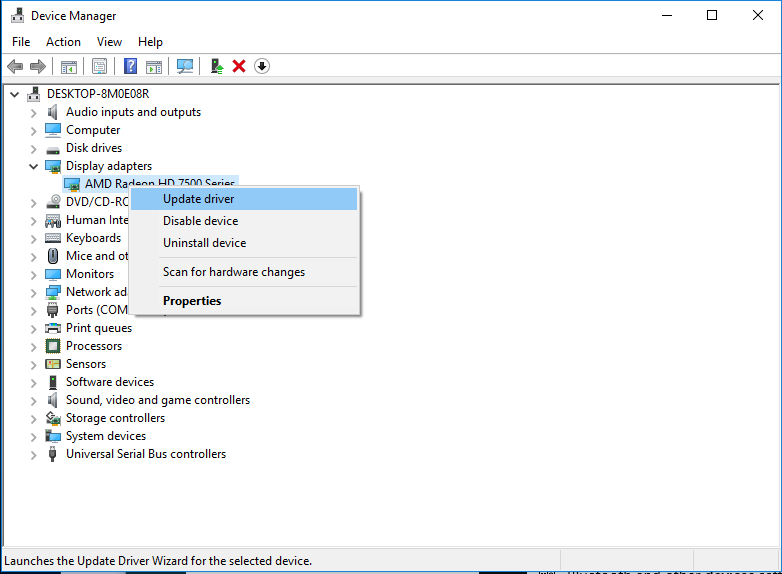The height and width of the screenshot is (574, 782).
Task: Click the Disk drives category icon
Action: [x=53, y=149]
